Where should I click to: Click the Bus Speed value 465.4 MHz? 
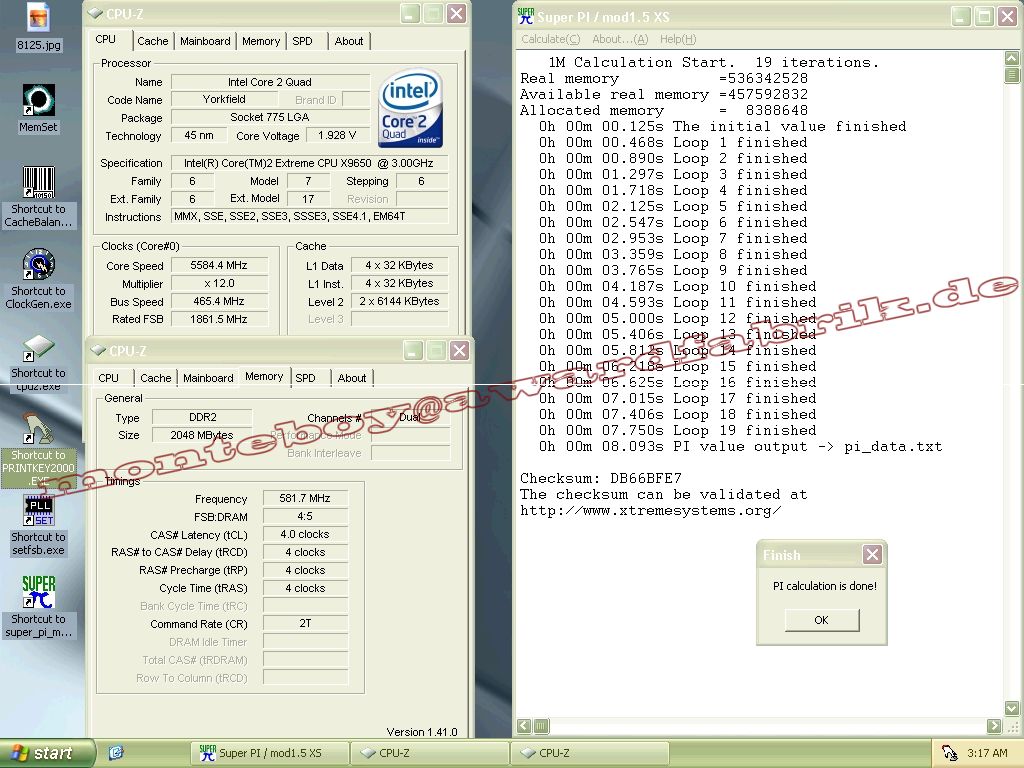[x=219, y=301]
